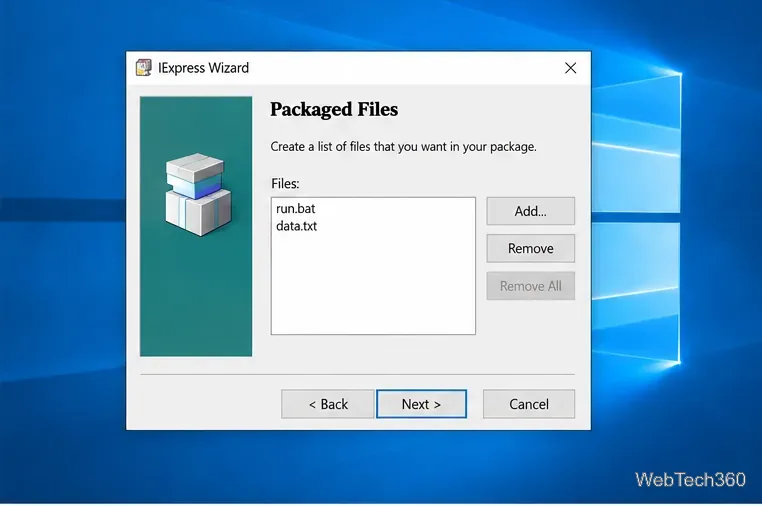Proceed with the Next > button
The image size is (762, 506).
[421, 404]
